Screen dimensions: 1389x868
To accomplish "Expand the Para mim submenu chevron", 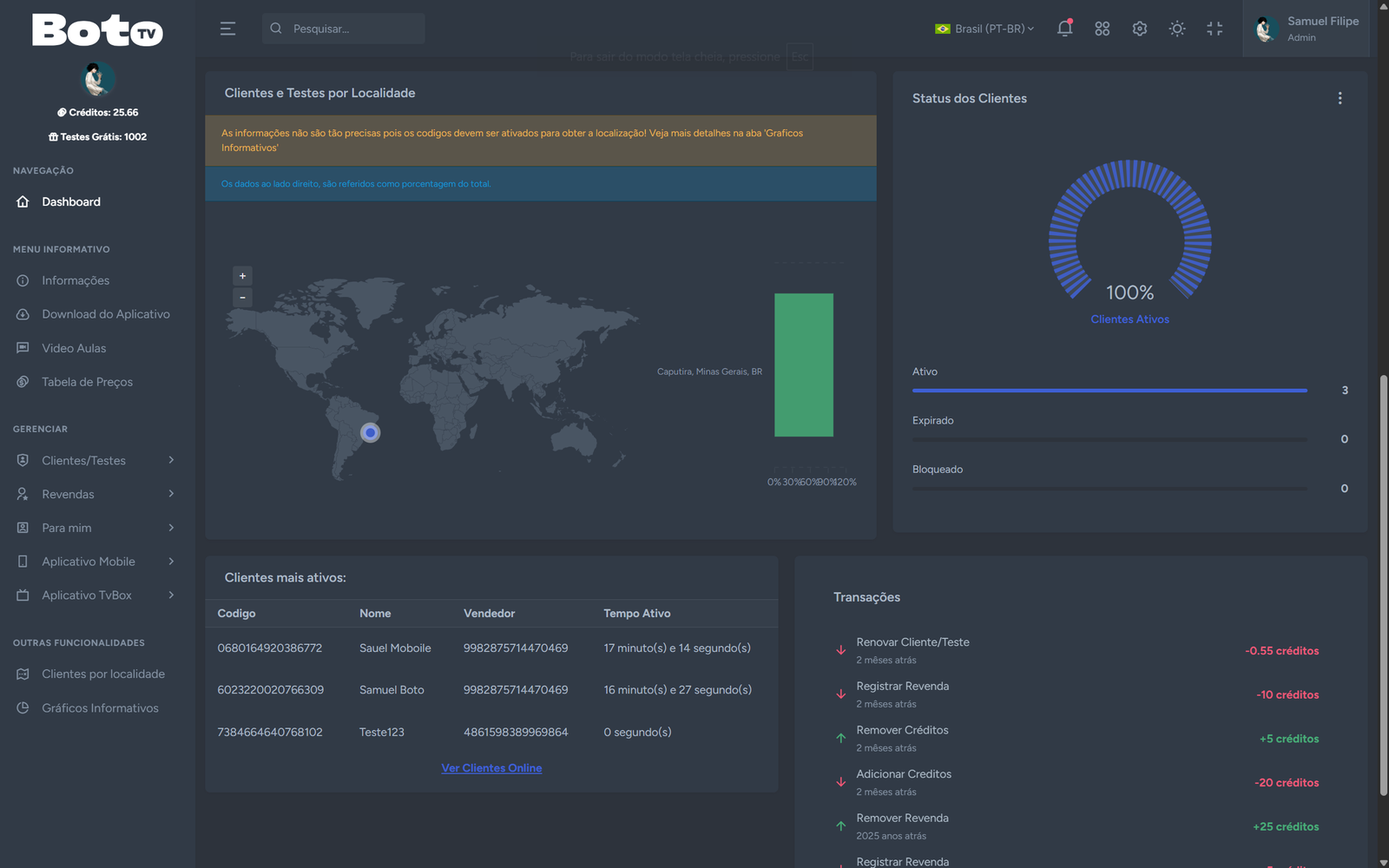I will [171, 528].
